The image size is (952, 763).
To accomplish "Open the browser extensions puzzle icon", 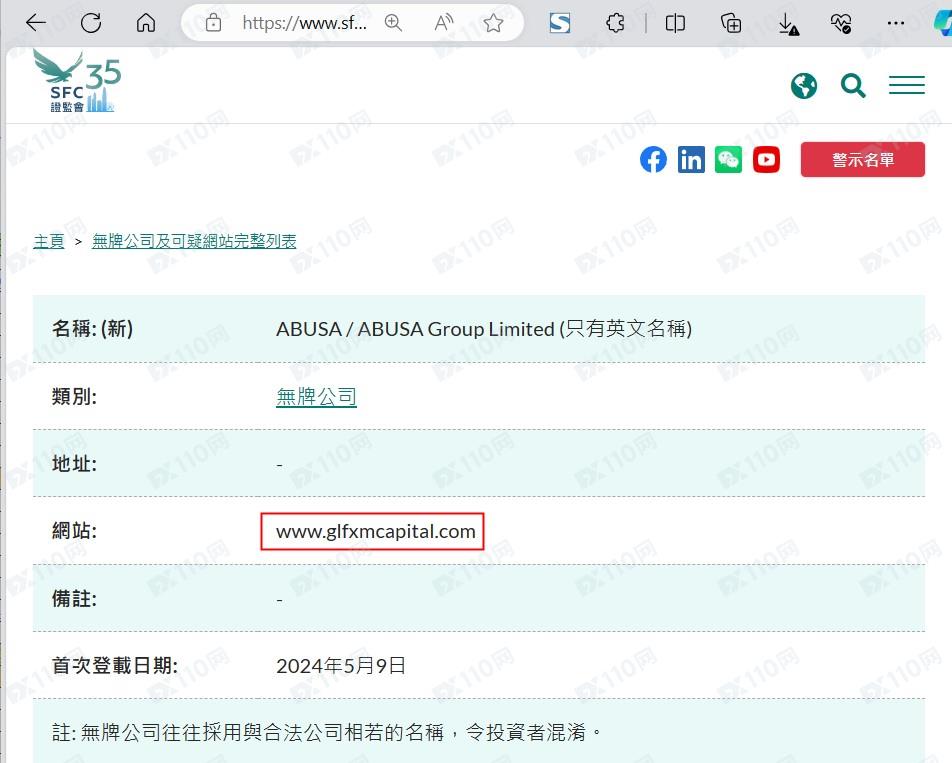I will pos(615,23).
